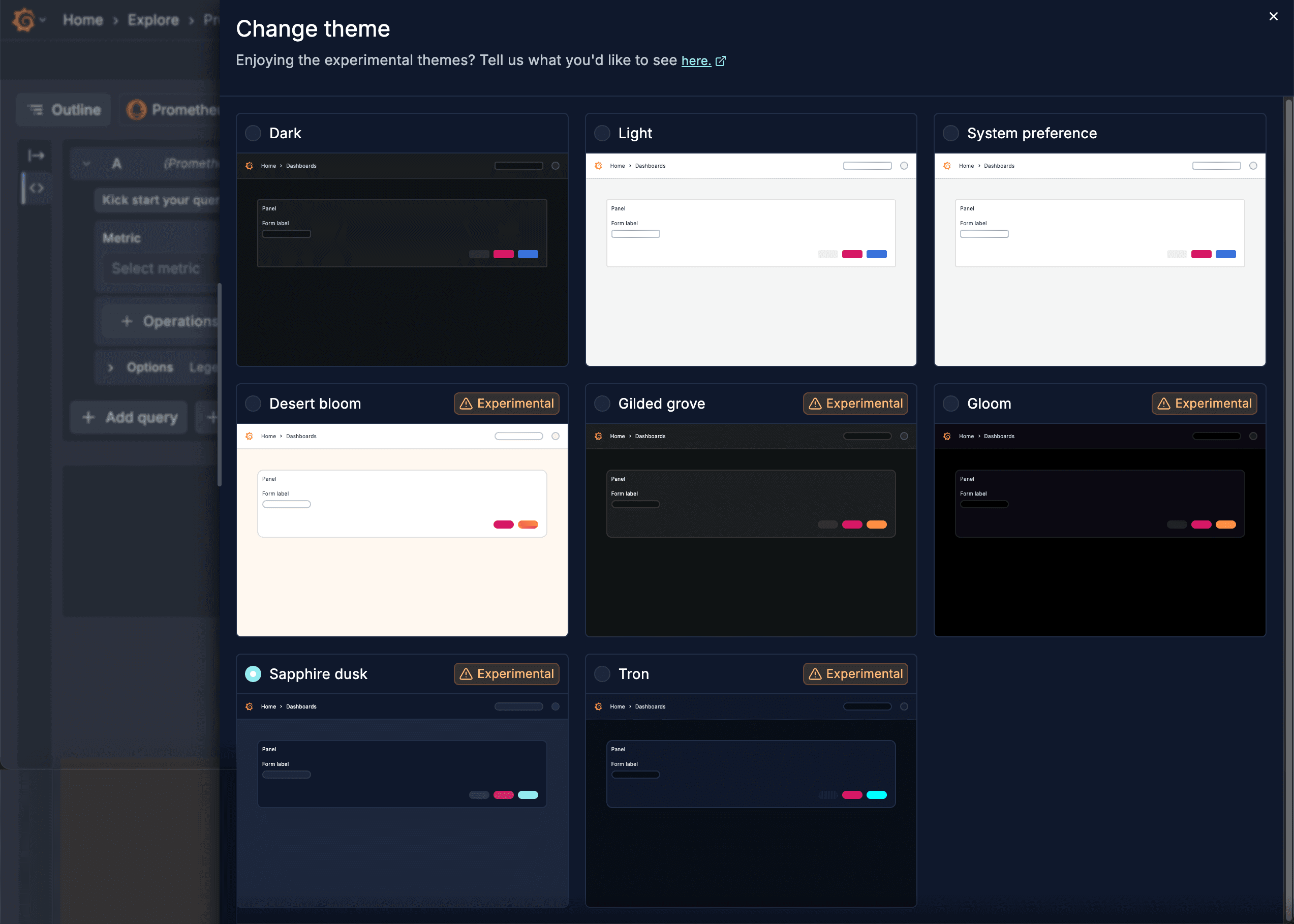Click the plus icon on the Operations button
Viewport: 1294px width, 924px height.
(127, 321)
